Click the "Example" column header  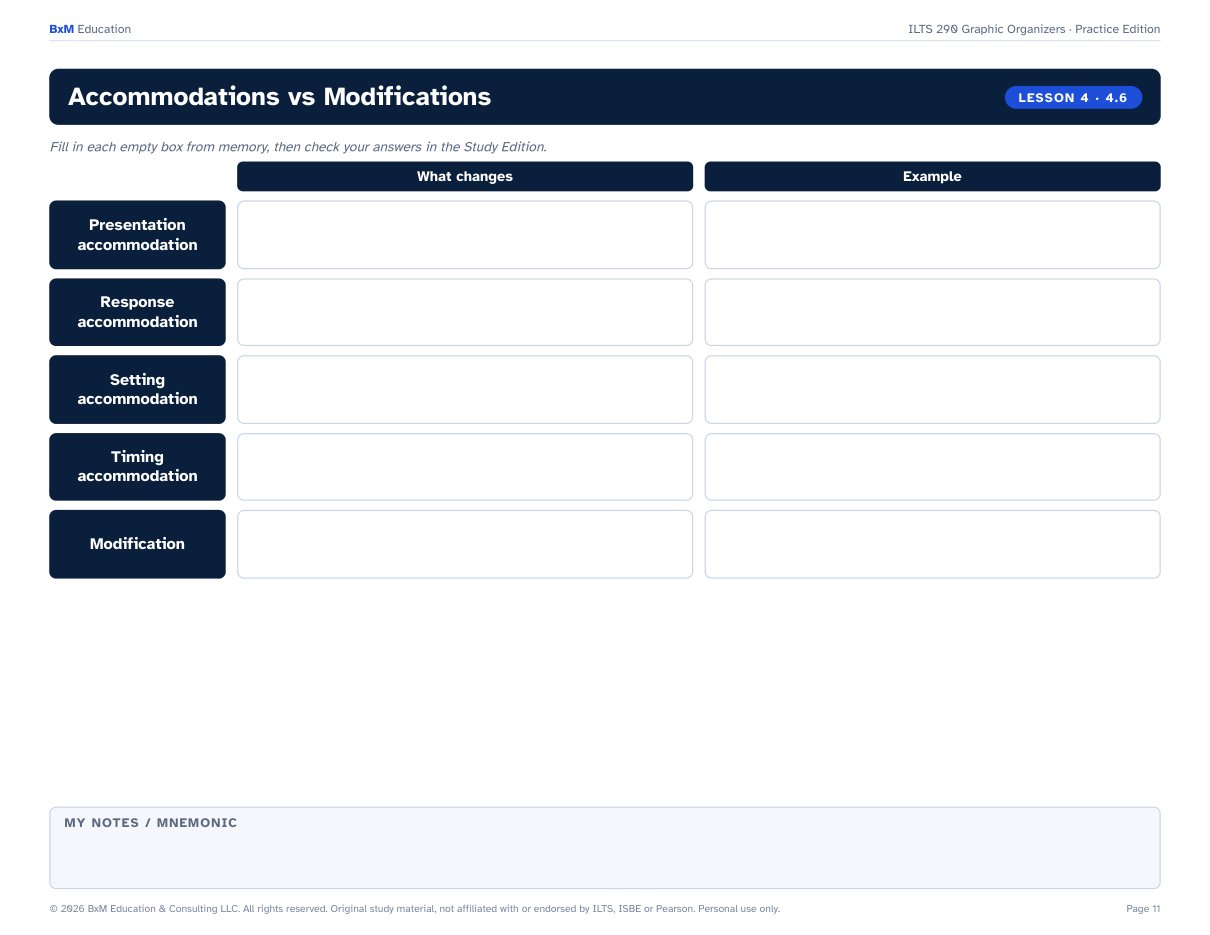click(932, 176)
